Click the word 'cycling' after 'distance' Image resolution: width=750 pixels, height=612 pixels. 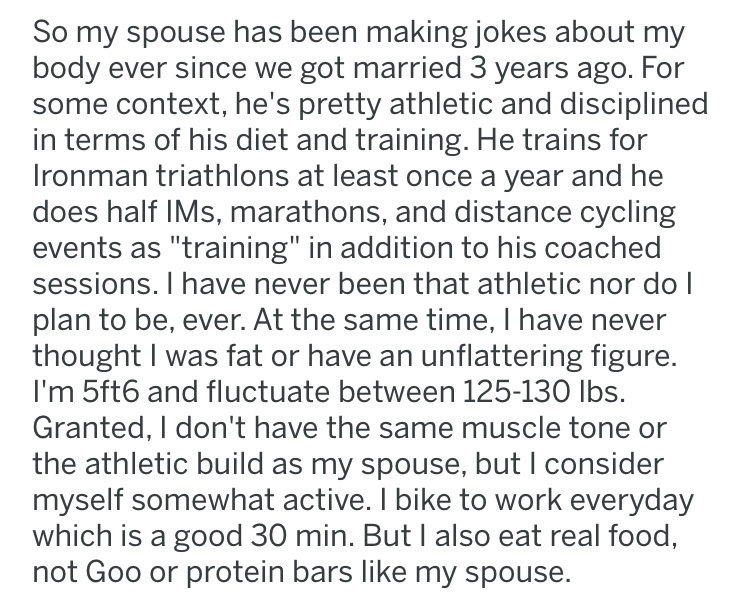tap(628, 213)
